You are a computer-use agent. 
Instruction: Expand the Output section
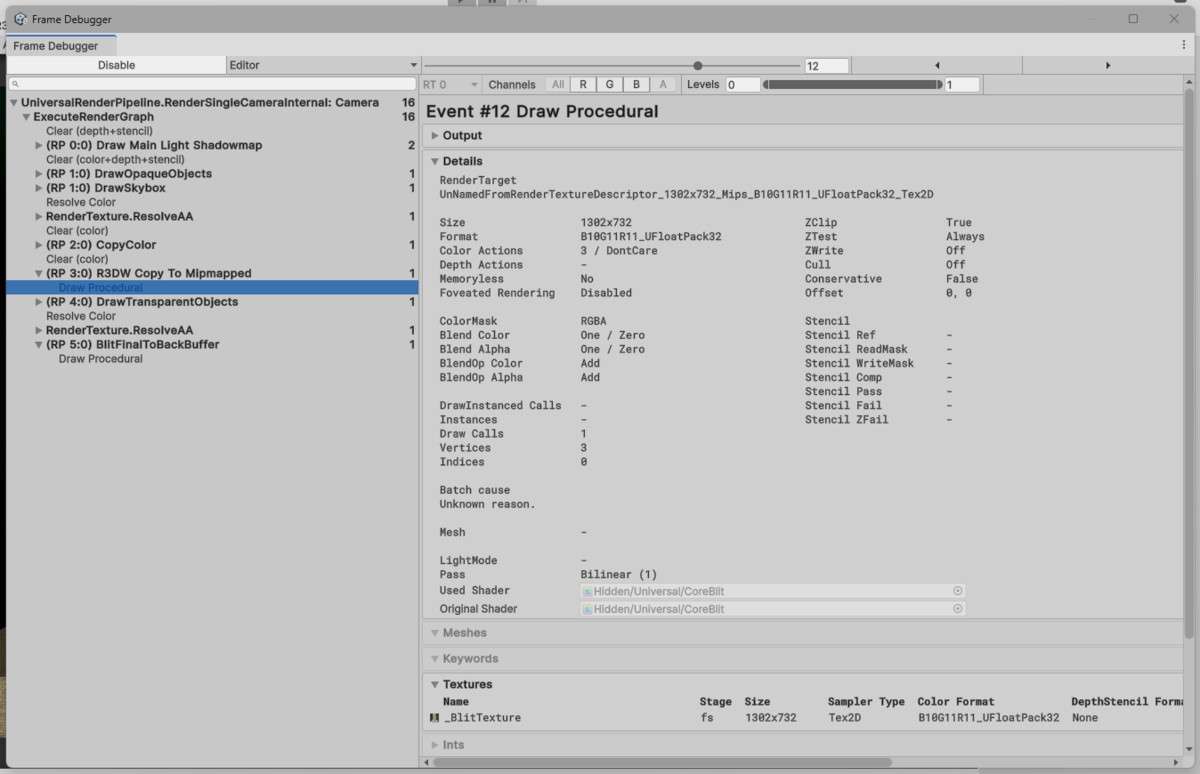pos(435,136)
